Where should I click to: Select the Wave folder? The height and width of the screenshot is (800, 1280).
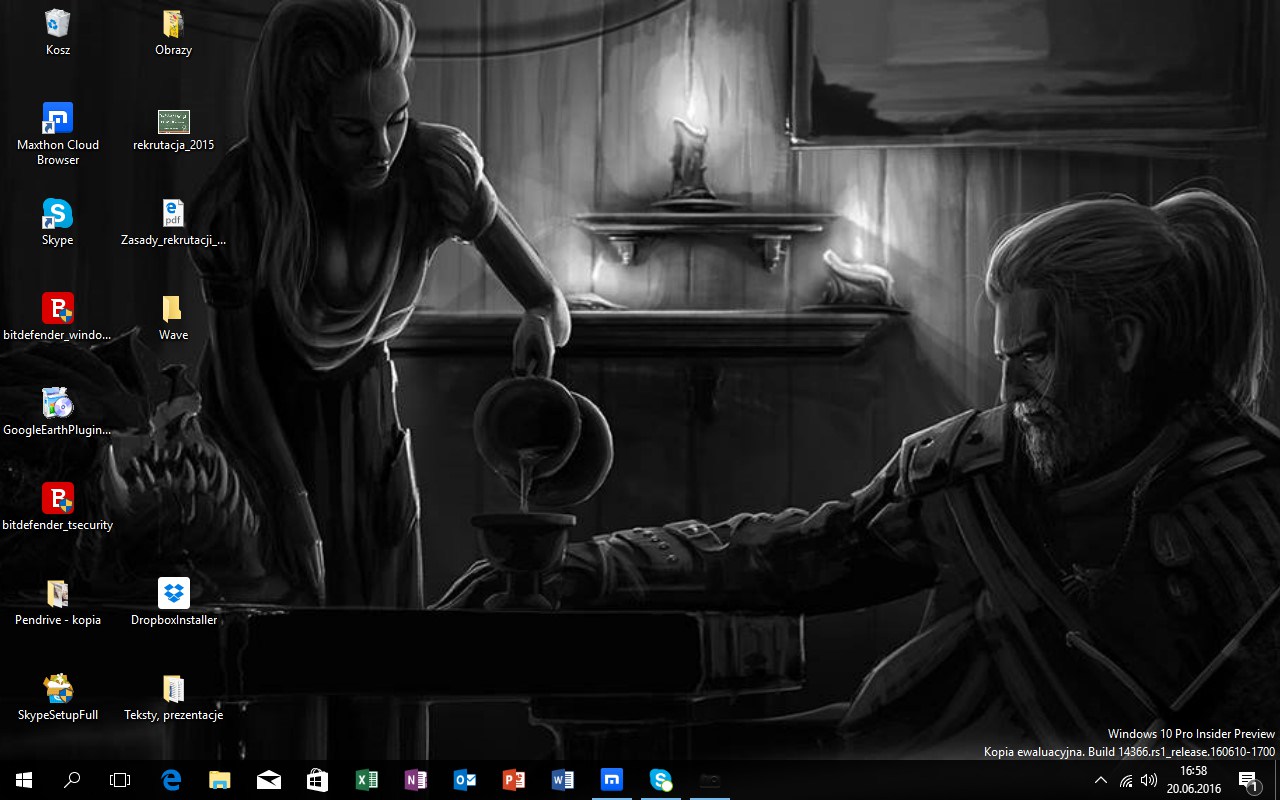(173, 317)
